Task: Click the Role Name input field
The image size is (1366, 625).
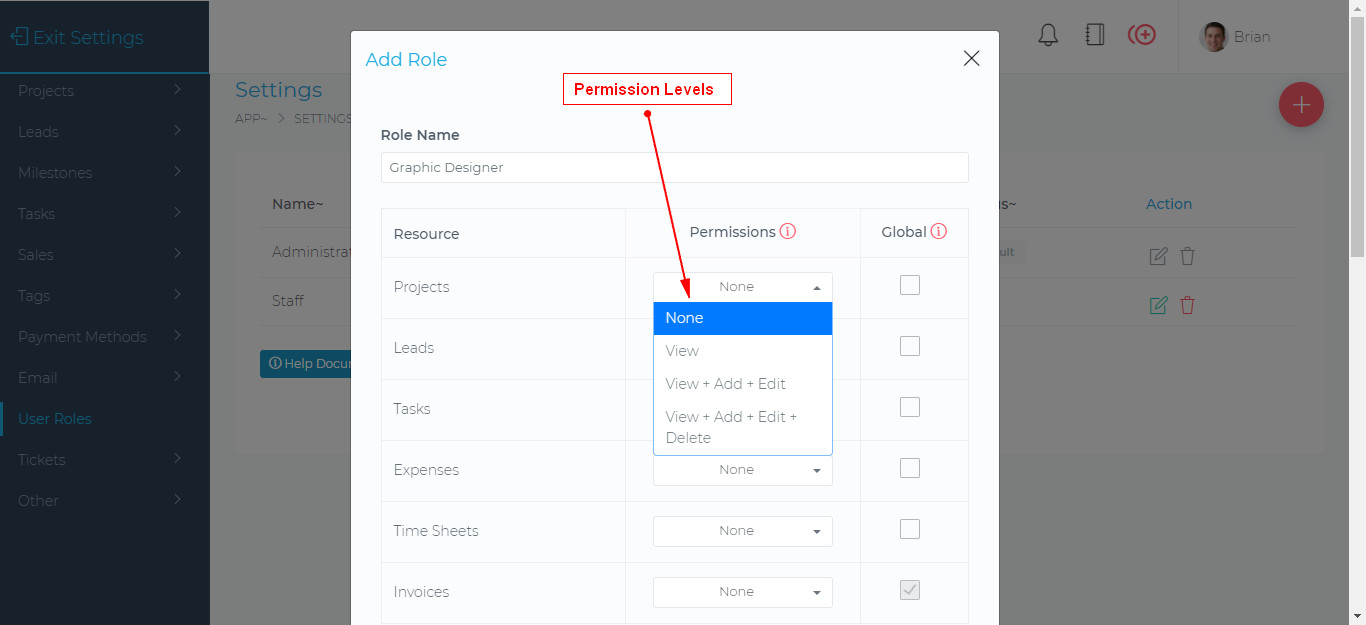Action: pos(674,167)
